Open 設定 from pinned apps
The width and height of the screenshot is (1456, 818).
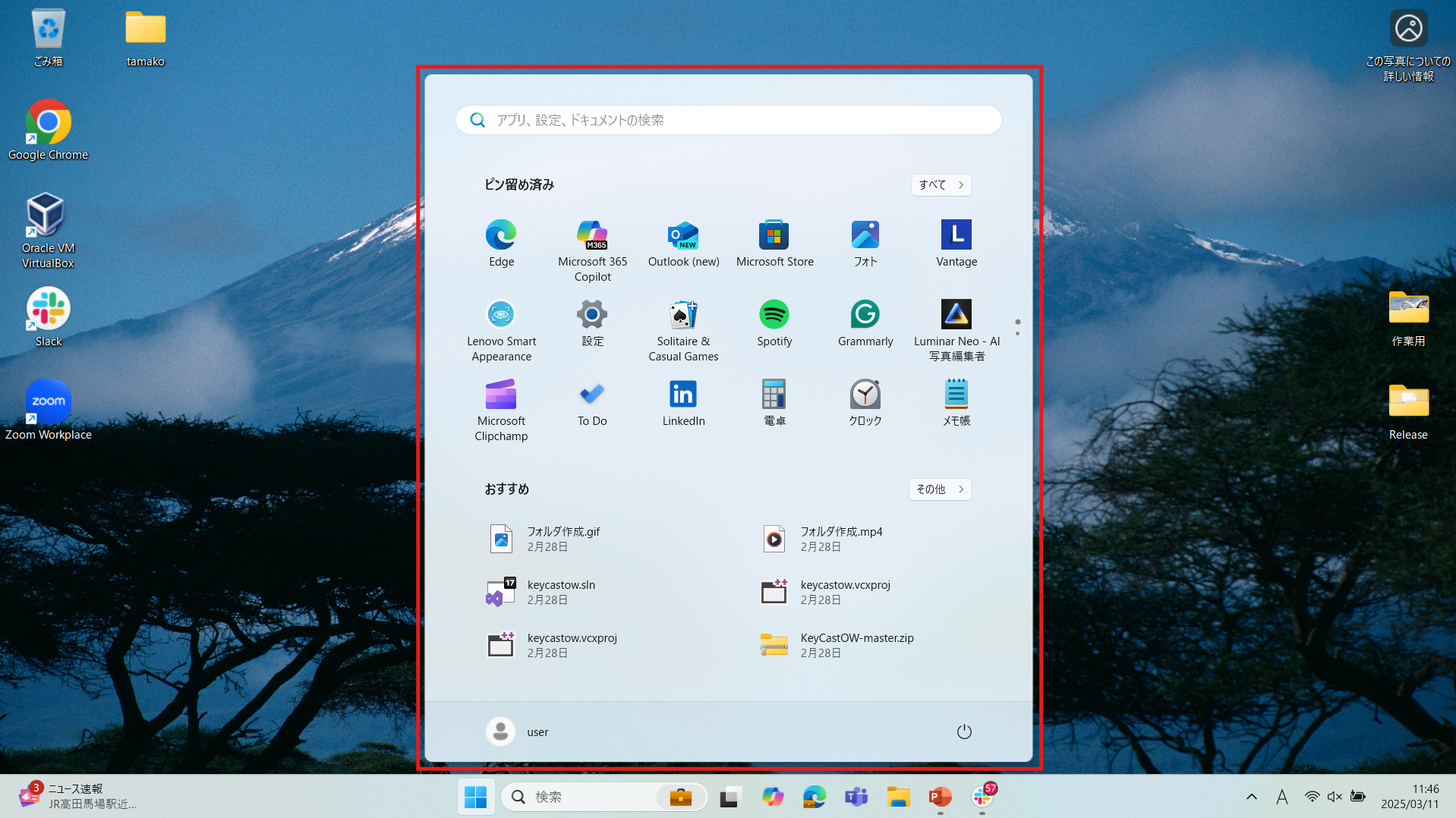tap(592, 324)
